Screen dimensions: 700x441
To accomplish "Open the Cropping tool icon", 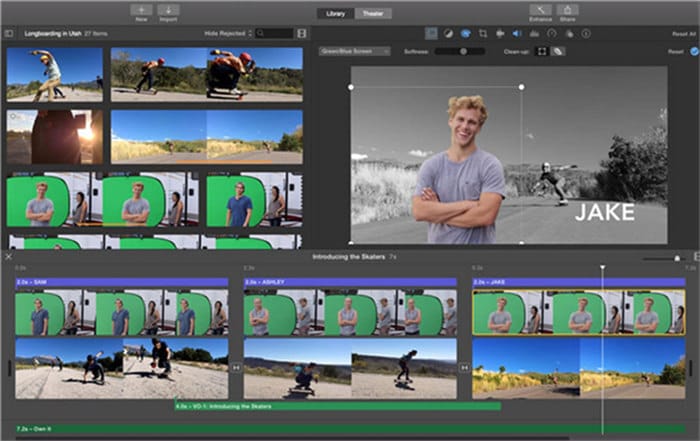I will click(483, 33).
